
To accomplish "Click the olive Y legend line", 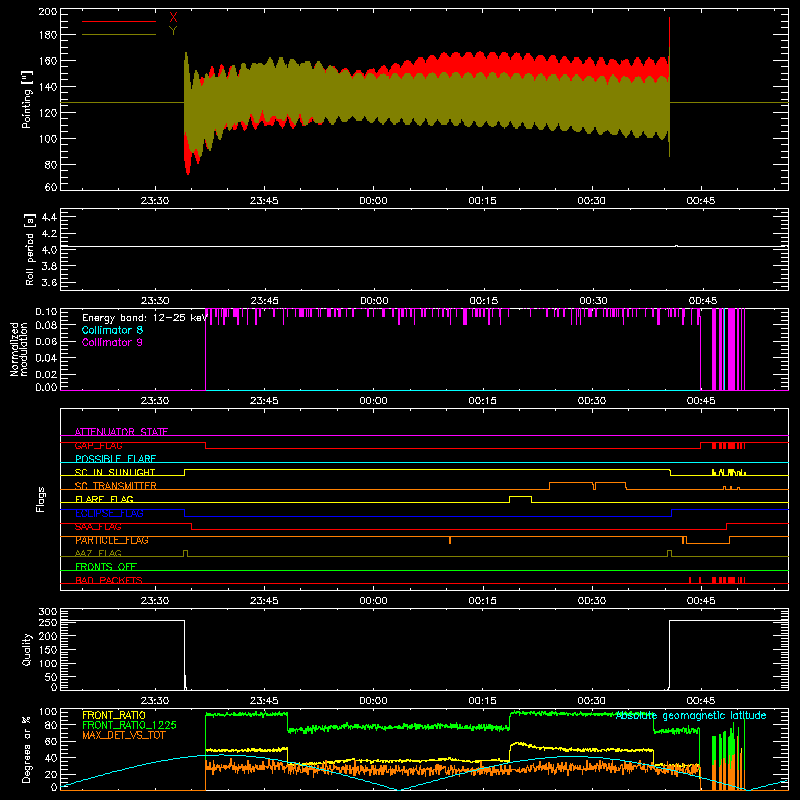I will click(119, 35).
